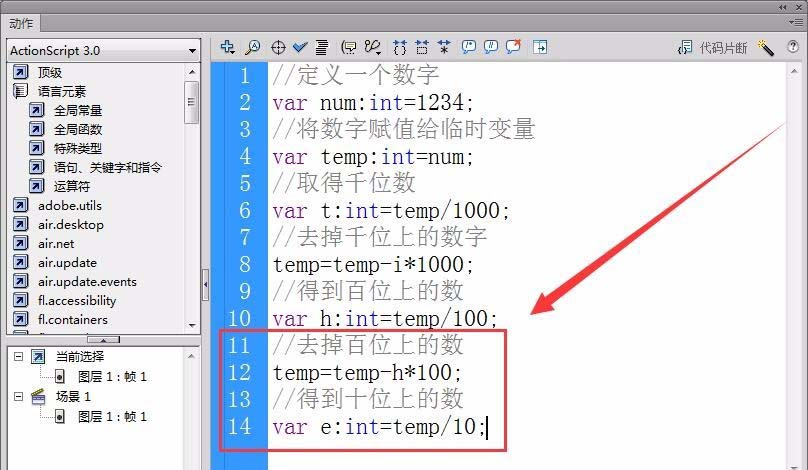Click the script navigator scrollbar up arrow
The height and width of the screenshot is (470, 808).
[x=191, y=356]
